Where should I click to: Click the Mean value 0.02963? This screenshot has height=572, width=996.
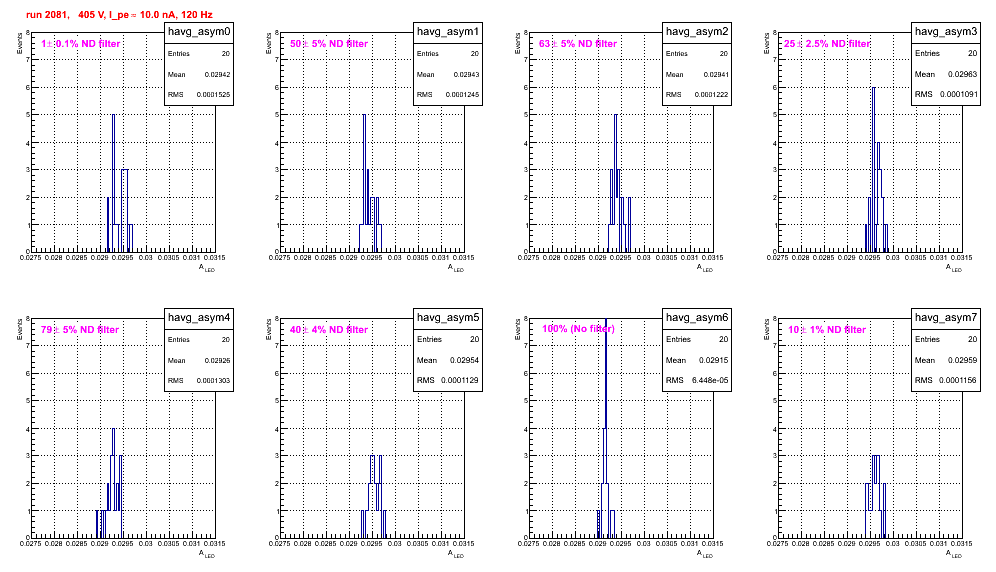click(962, 74)
